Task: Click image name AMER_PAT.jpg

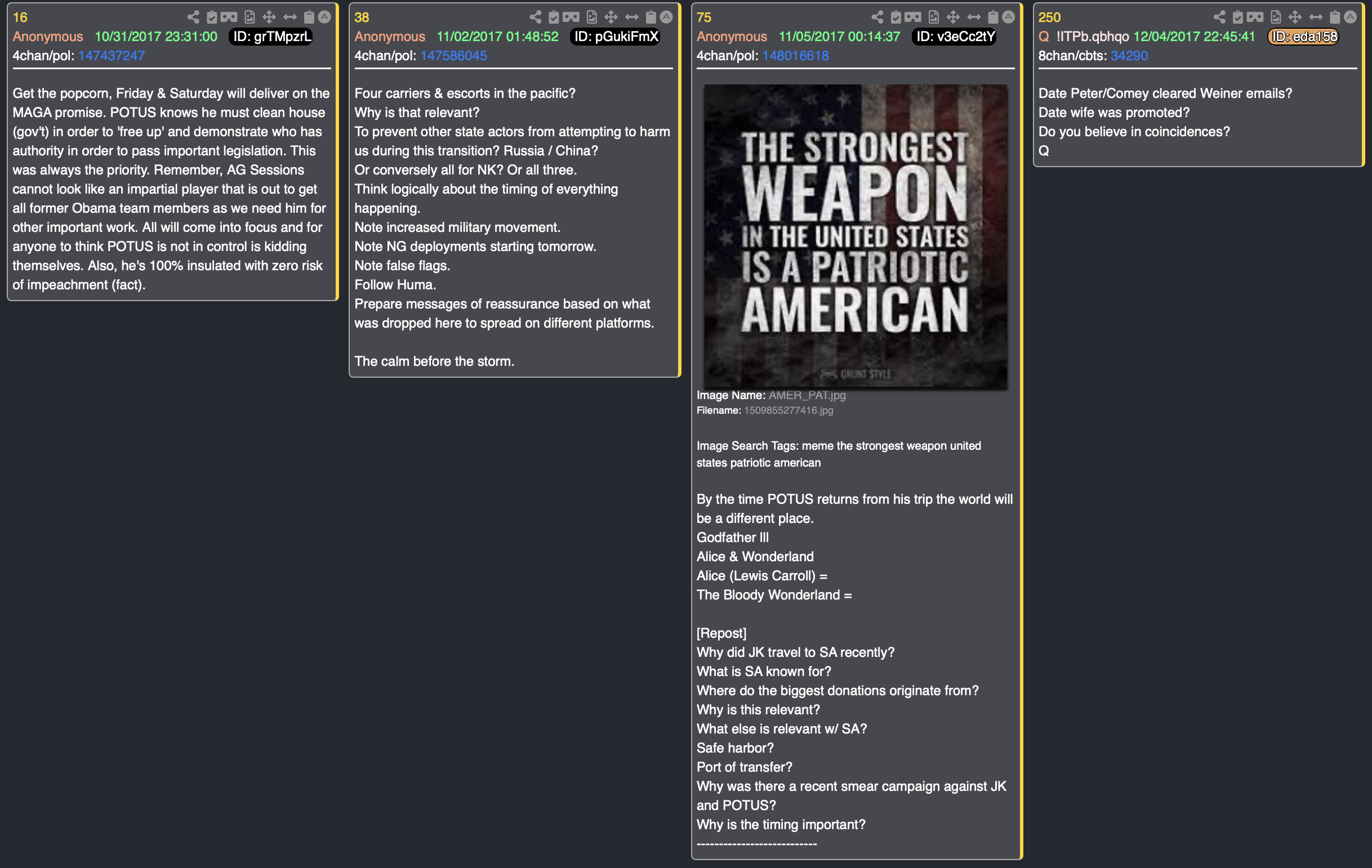Action: 807,395
